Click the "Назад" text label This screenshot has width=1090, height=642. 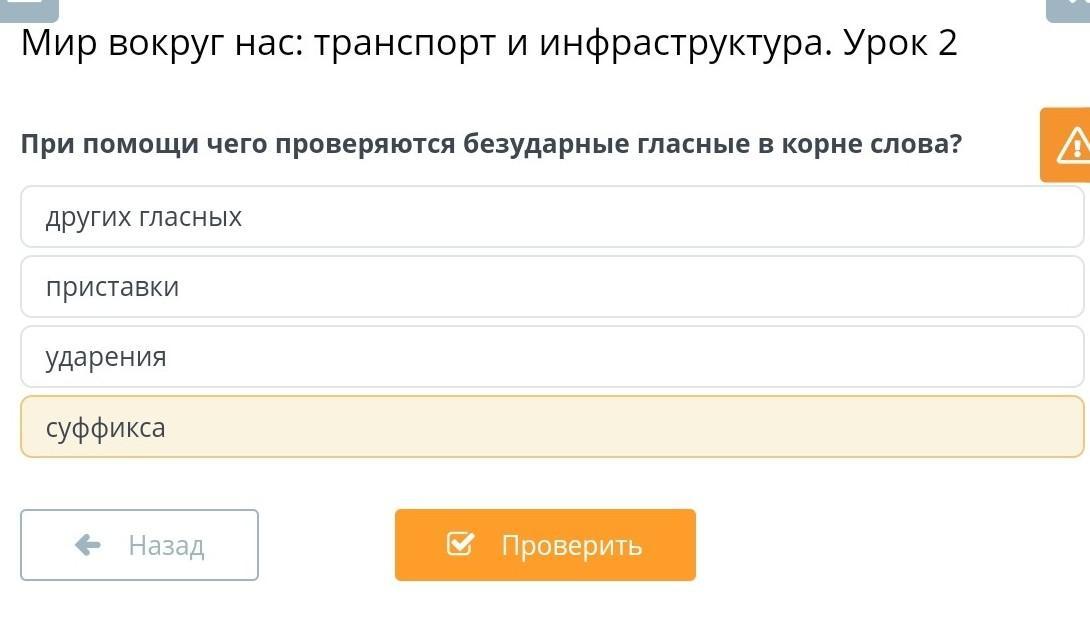(166, 545)
